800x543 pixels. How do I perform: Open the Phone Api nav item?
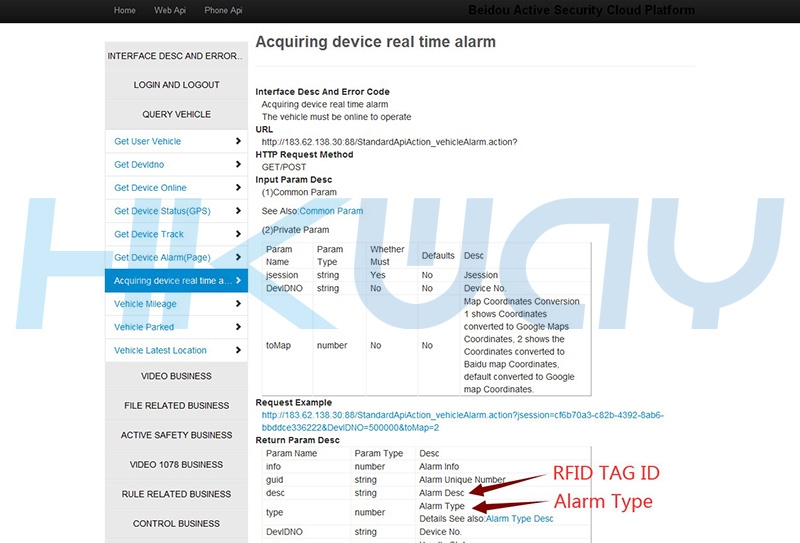[223, 10]
